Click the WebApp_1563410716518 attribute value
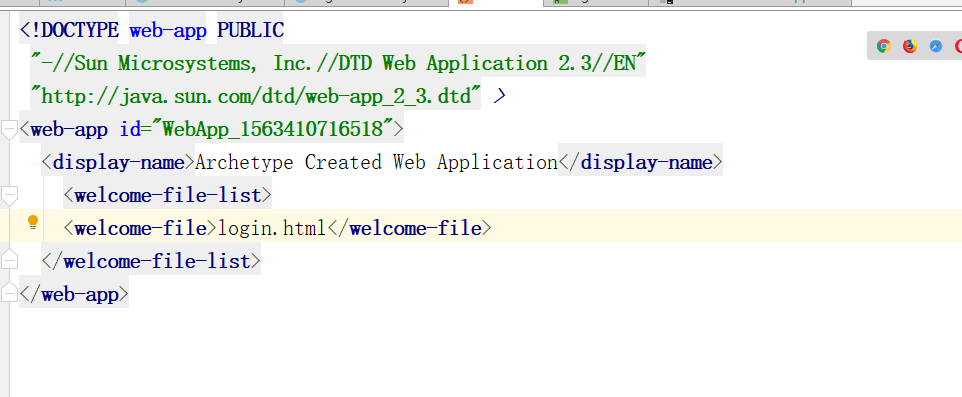 pos(272,129)
